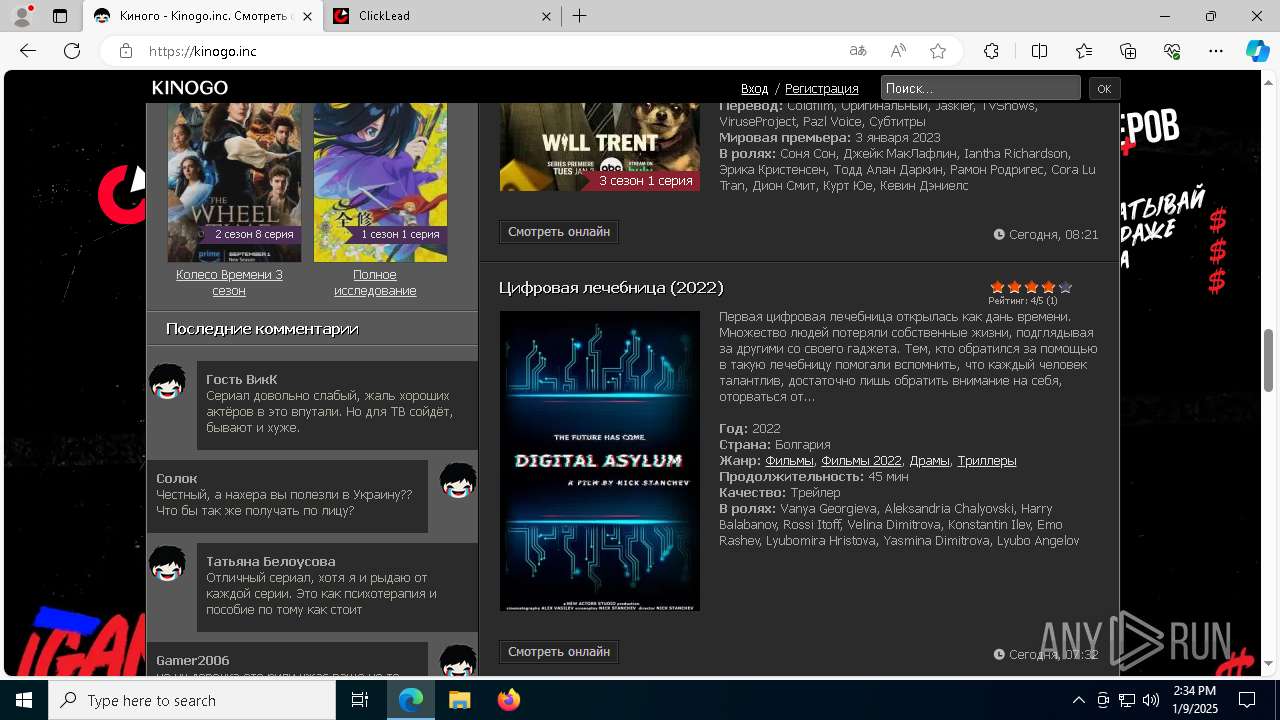Open browser profile icon
The width and height of the screenshot is (1280, 720).
coord(22,16)
